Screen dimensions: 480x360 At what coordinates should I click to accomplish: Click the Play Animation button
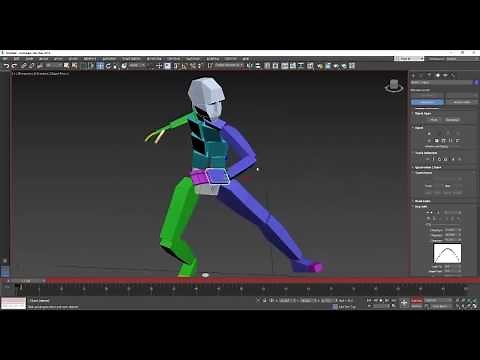381,300
